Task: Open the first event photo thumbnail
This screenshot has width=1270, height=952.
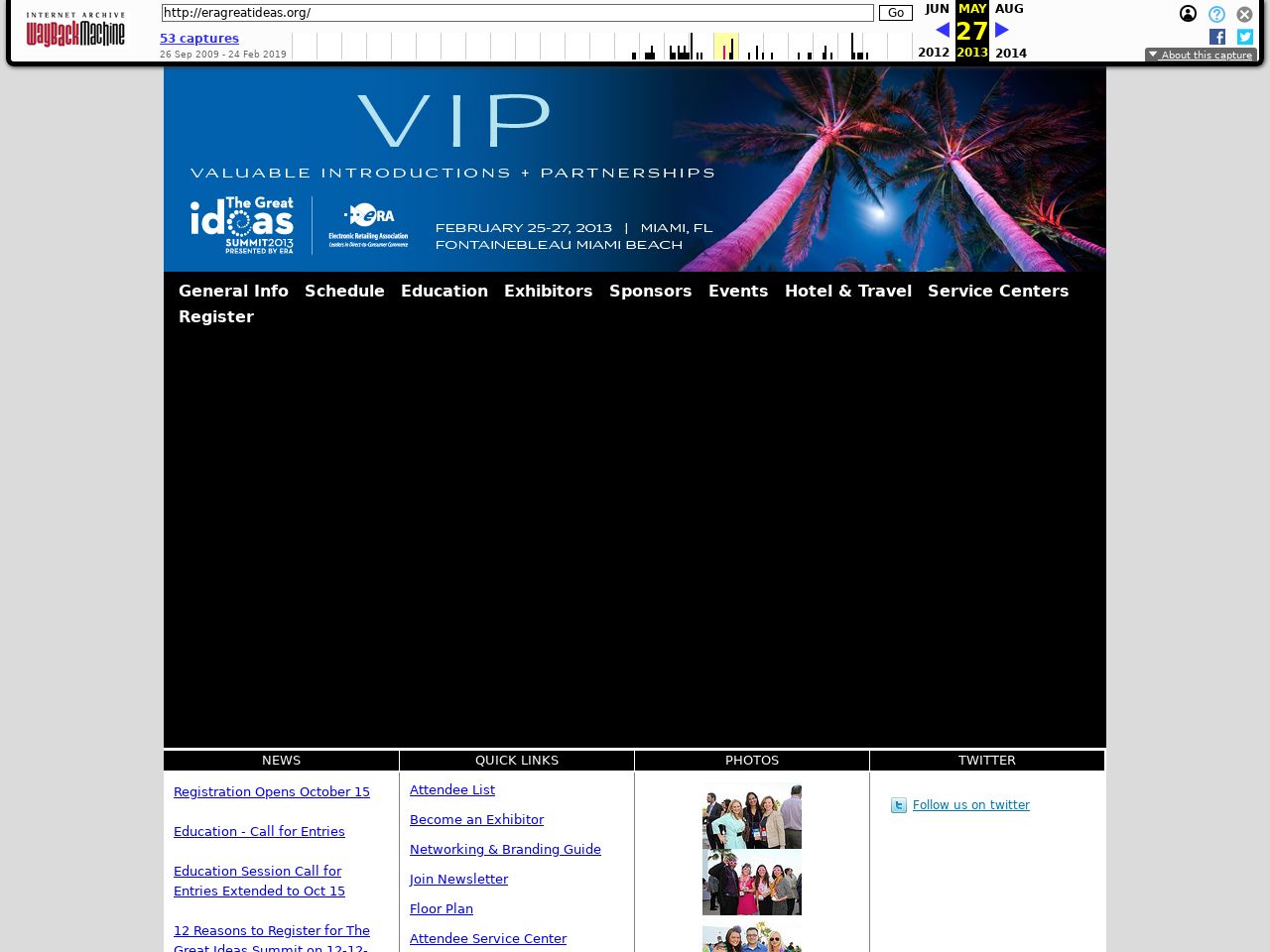Action: point(752,815)
